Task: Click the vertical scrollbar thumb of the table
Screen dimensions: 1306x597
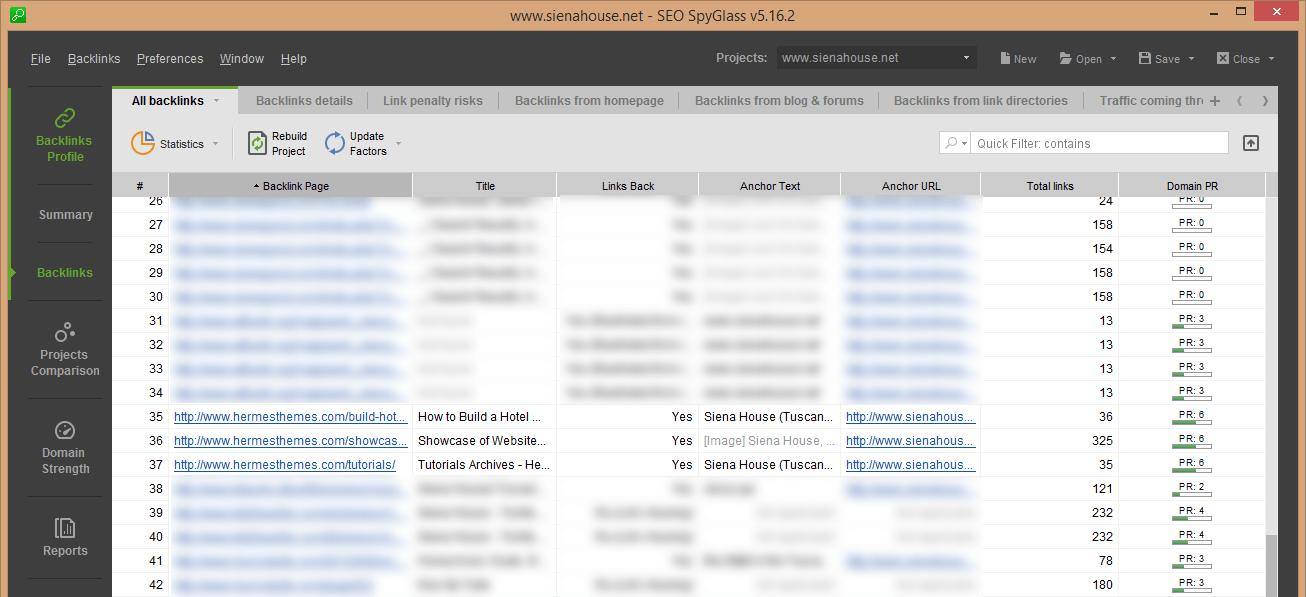Action: (x=1272, y=565)
